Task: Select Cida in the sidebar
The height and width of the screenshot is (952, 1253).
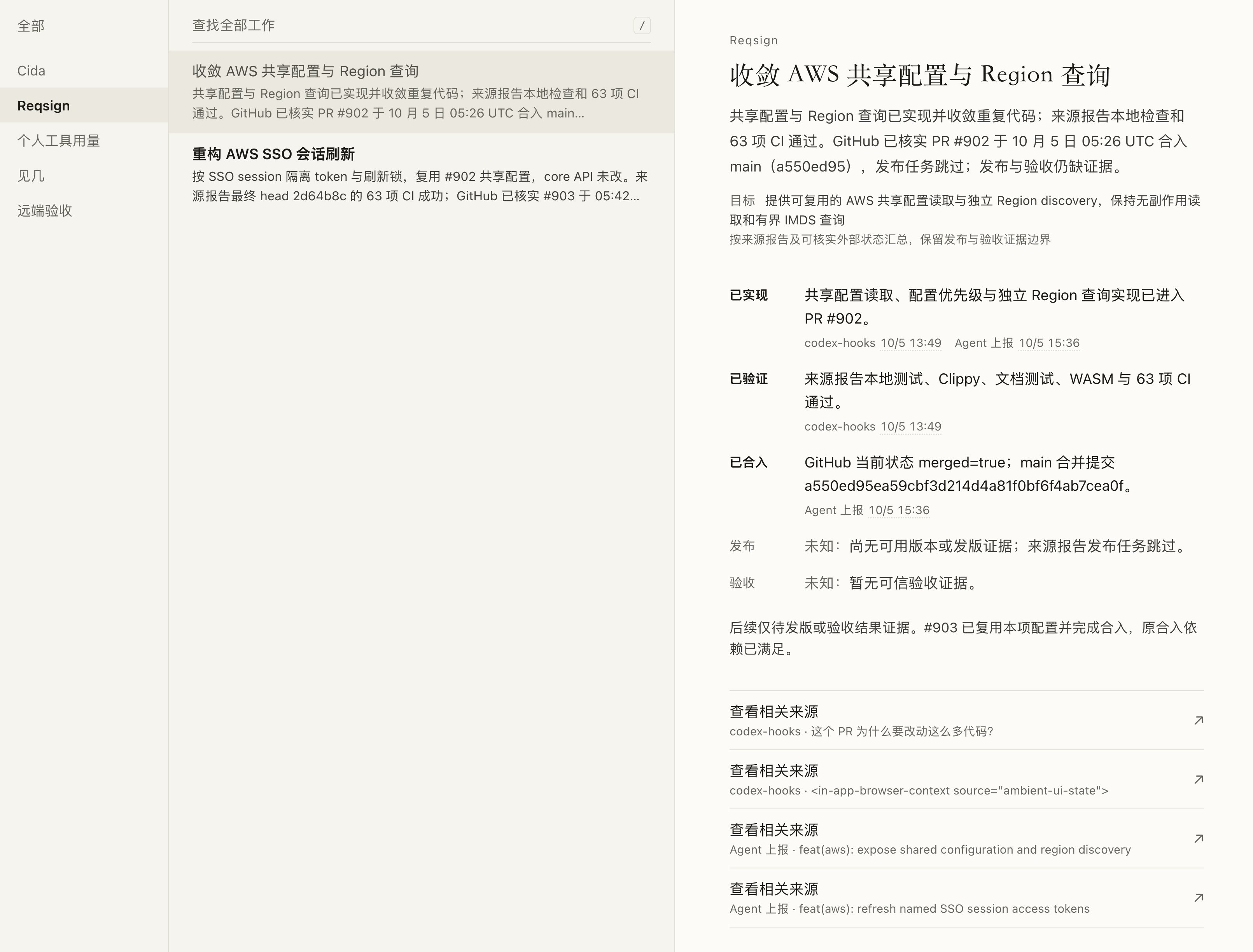Action: pyautogui.click(x=84, y=71)
